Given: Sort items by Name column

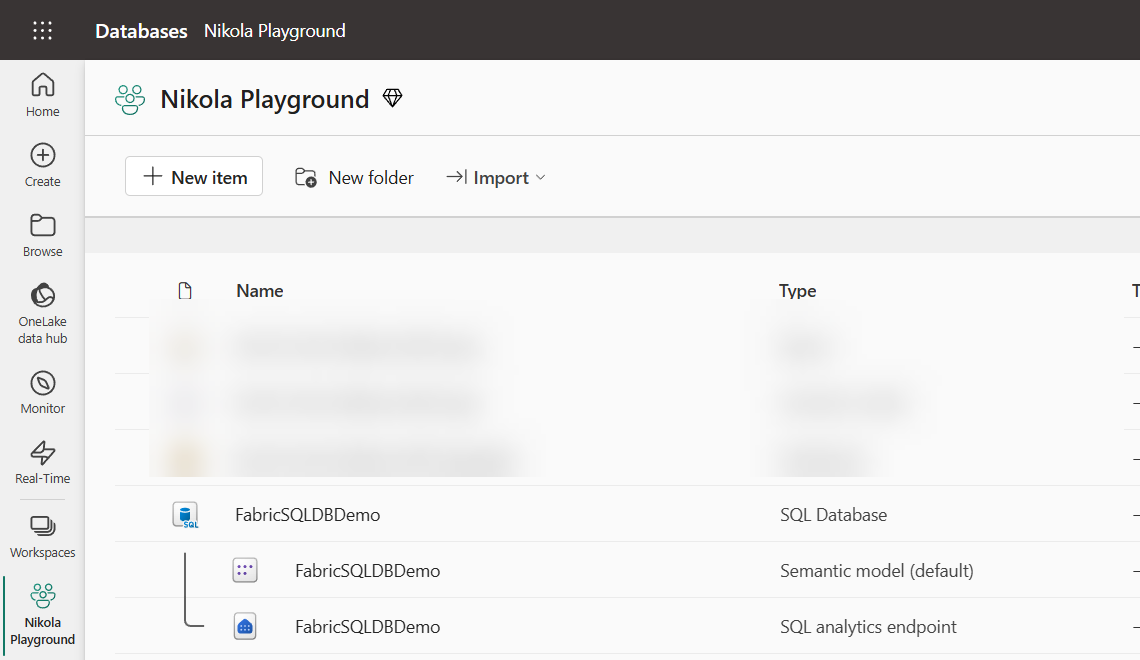Looking at the screenshot, I should [260, 291].
